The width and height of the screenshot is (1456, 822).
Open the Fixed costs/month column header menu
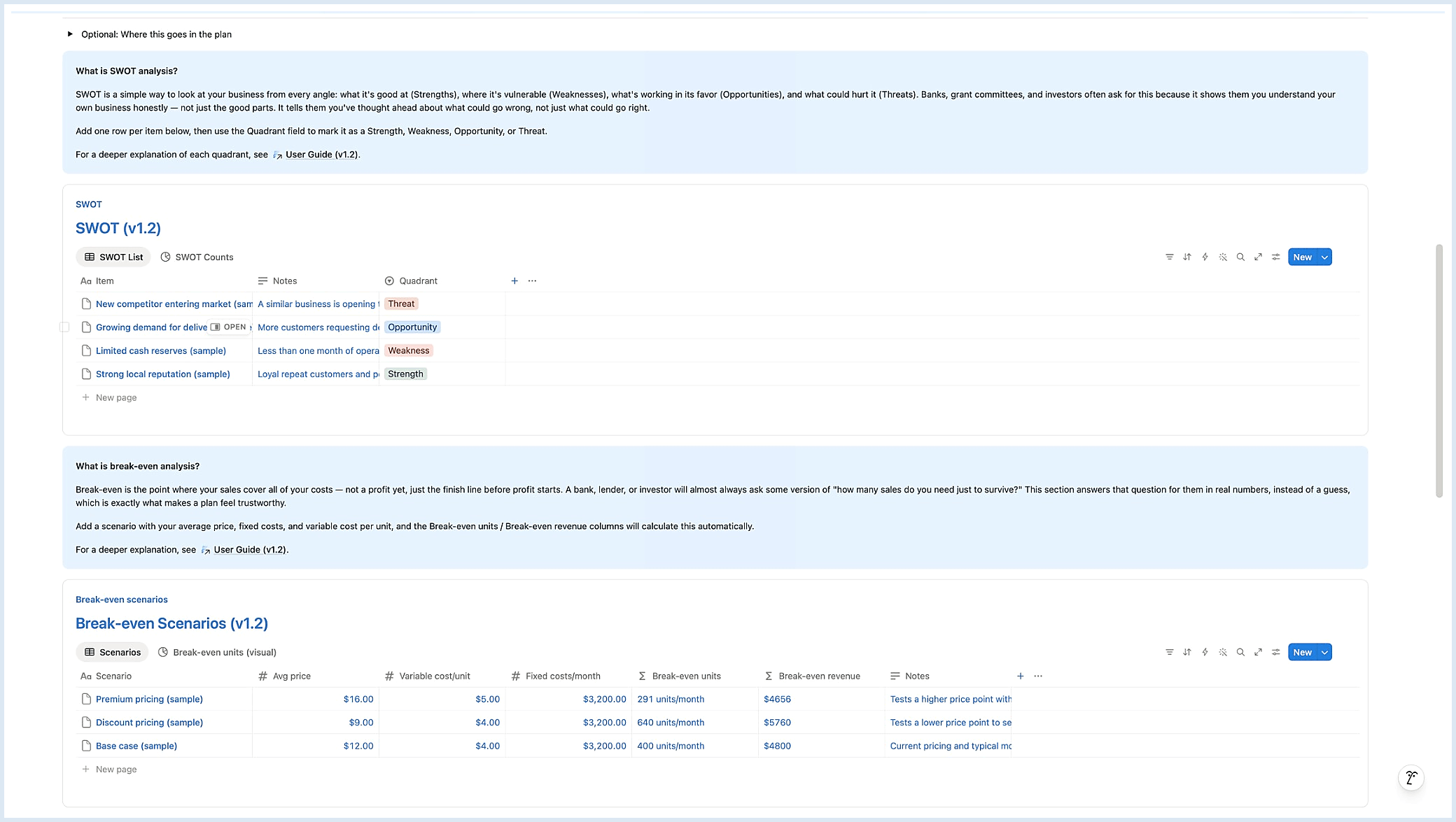(568, 676)
